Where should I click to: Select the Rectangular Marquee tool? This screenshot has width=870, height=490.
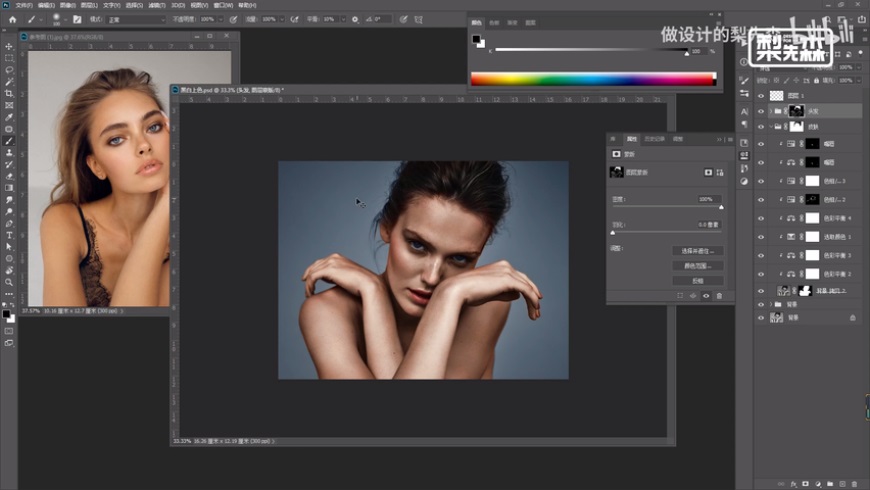click(x=9, y=58)
